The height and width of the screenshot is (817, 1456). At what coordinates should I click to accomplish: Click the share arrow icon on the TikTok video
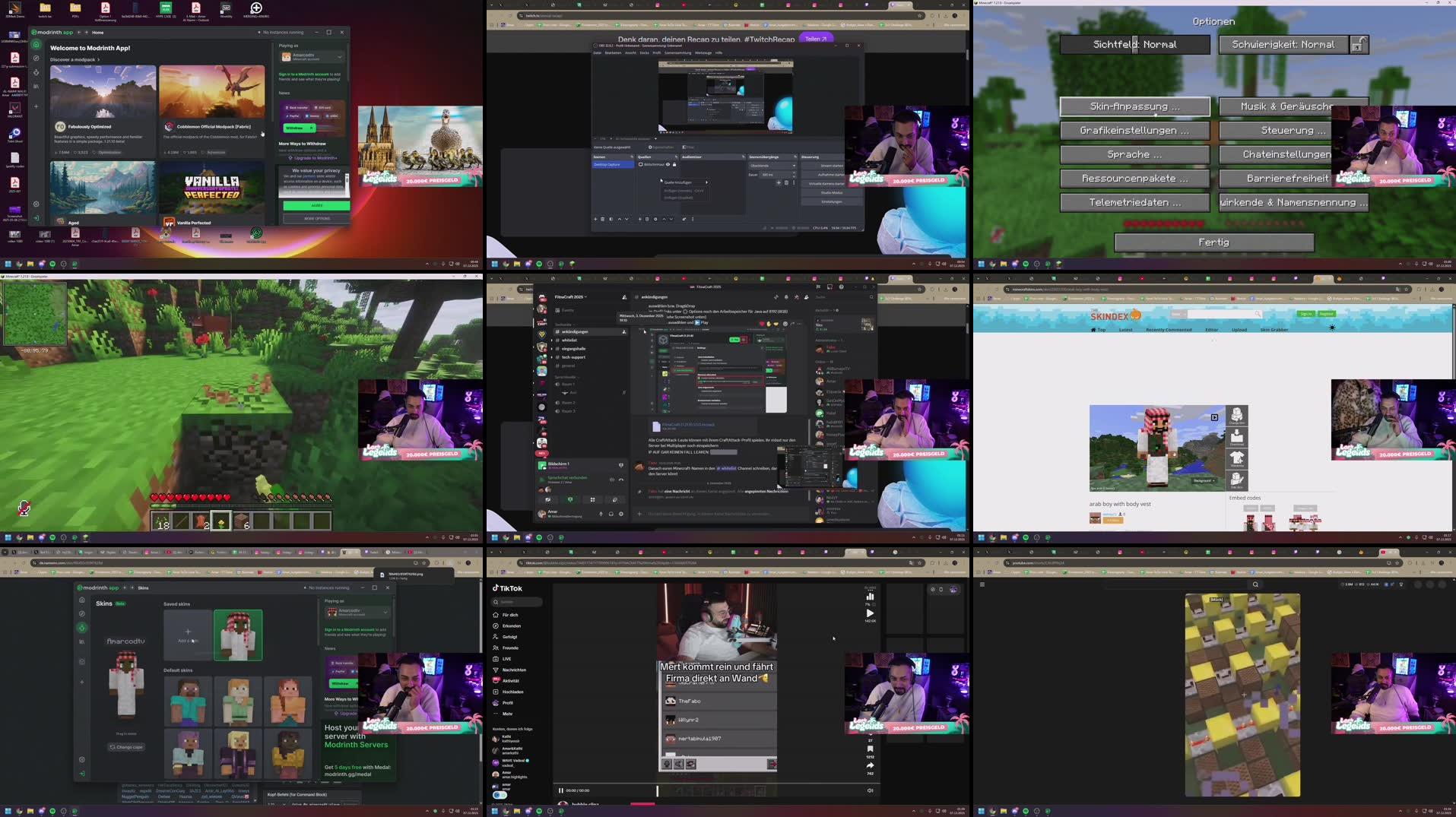coord(871,765)
